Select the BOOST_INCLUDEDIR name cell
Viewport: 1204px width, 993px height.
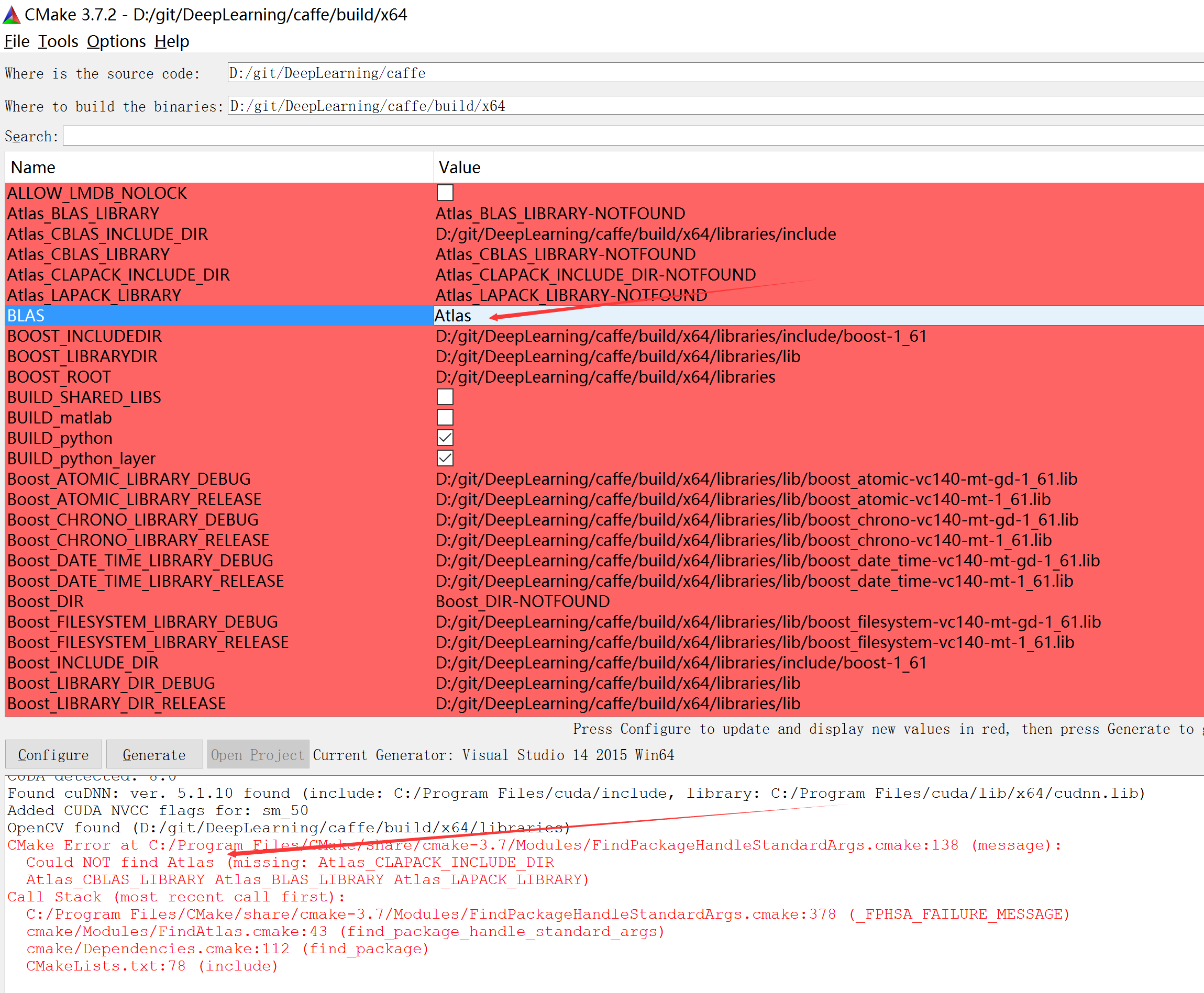tap(218, 336)
